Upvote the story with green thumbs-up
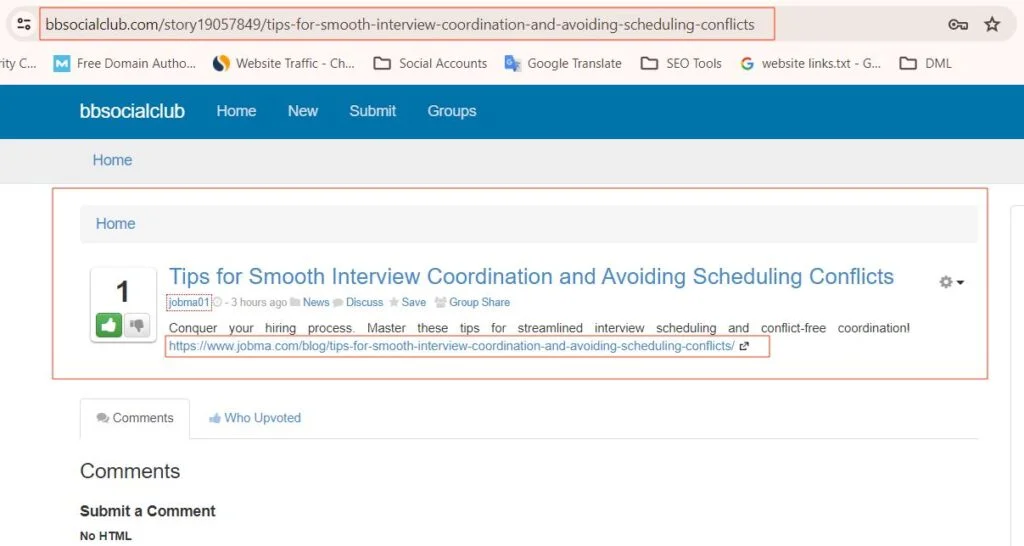 (109, 325)
